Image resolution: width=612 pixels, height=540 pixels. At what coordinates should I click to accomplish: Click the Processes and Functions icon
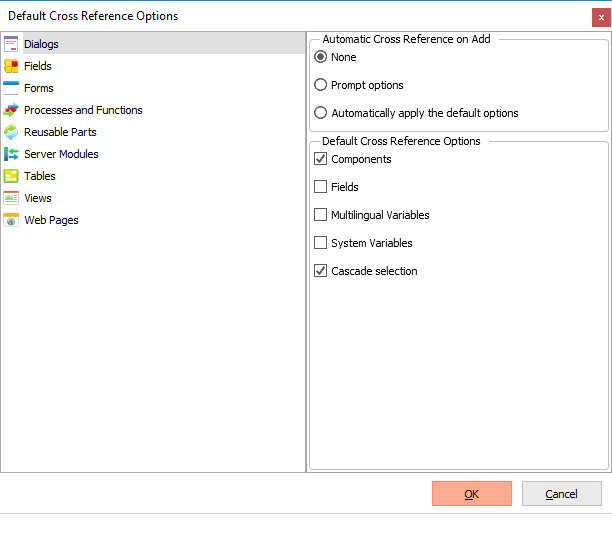coord(11,110)
